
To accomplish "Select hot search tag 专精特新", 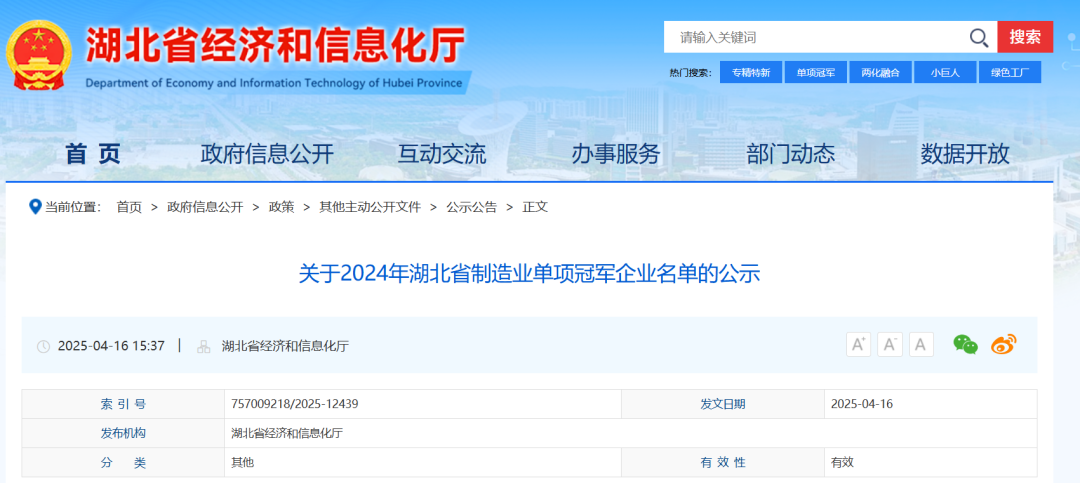I will [751, 72].
